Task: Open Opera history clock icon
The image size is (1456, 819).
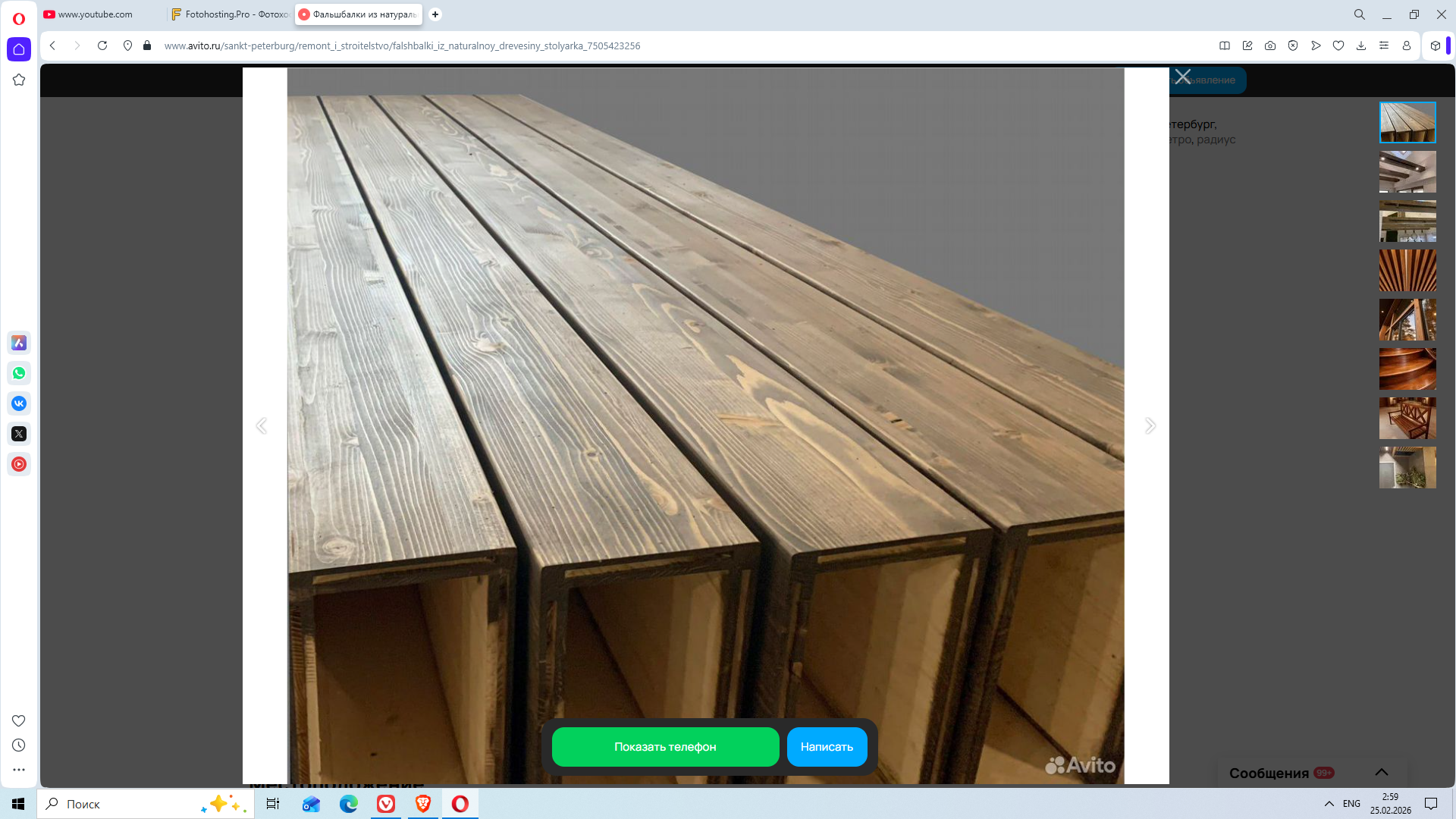Action: pos(19,745)
